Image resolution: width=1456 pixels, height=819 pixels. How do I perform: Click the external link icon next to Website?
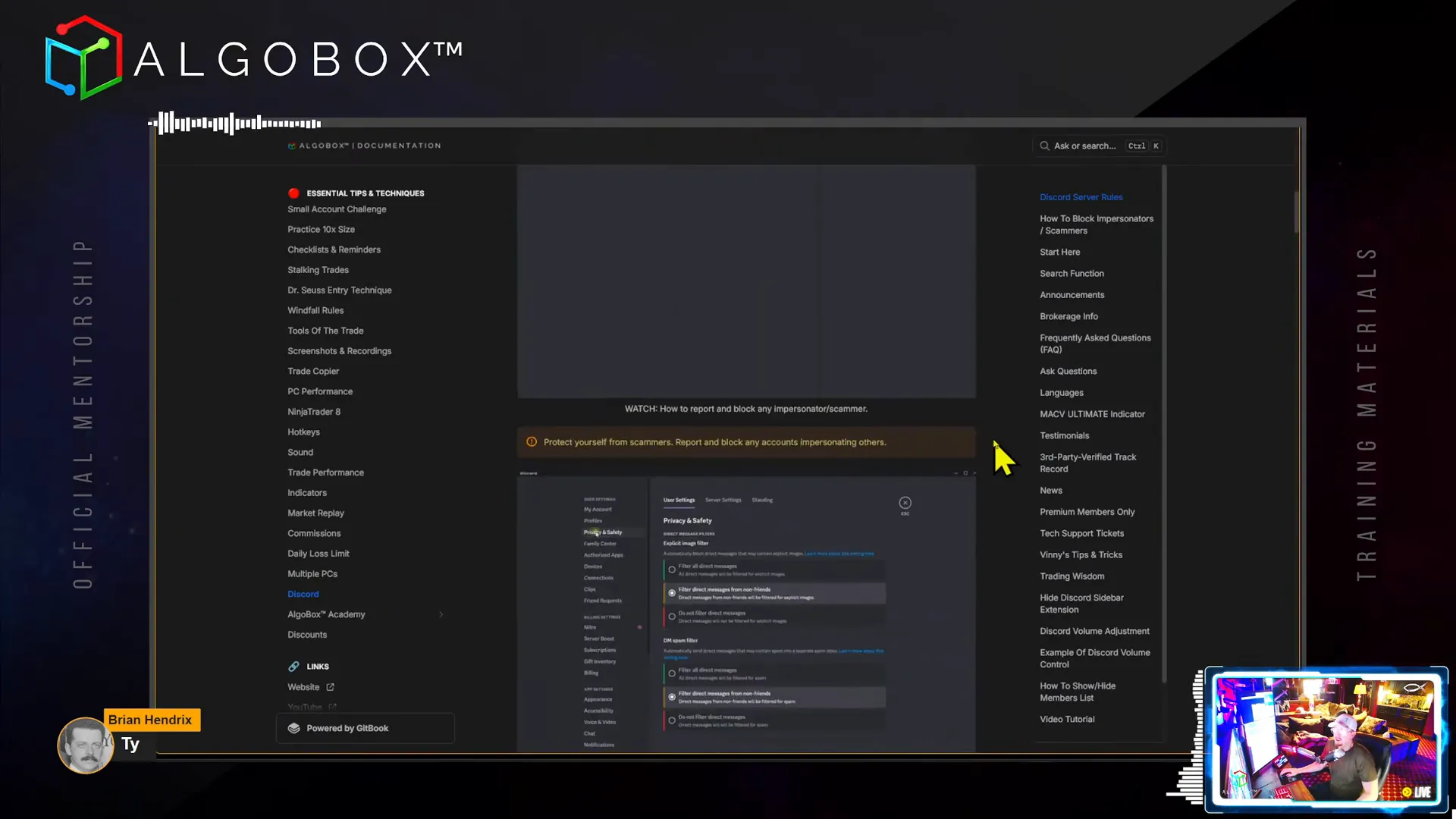330,687
